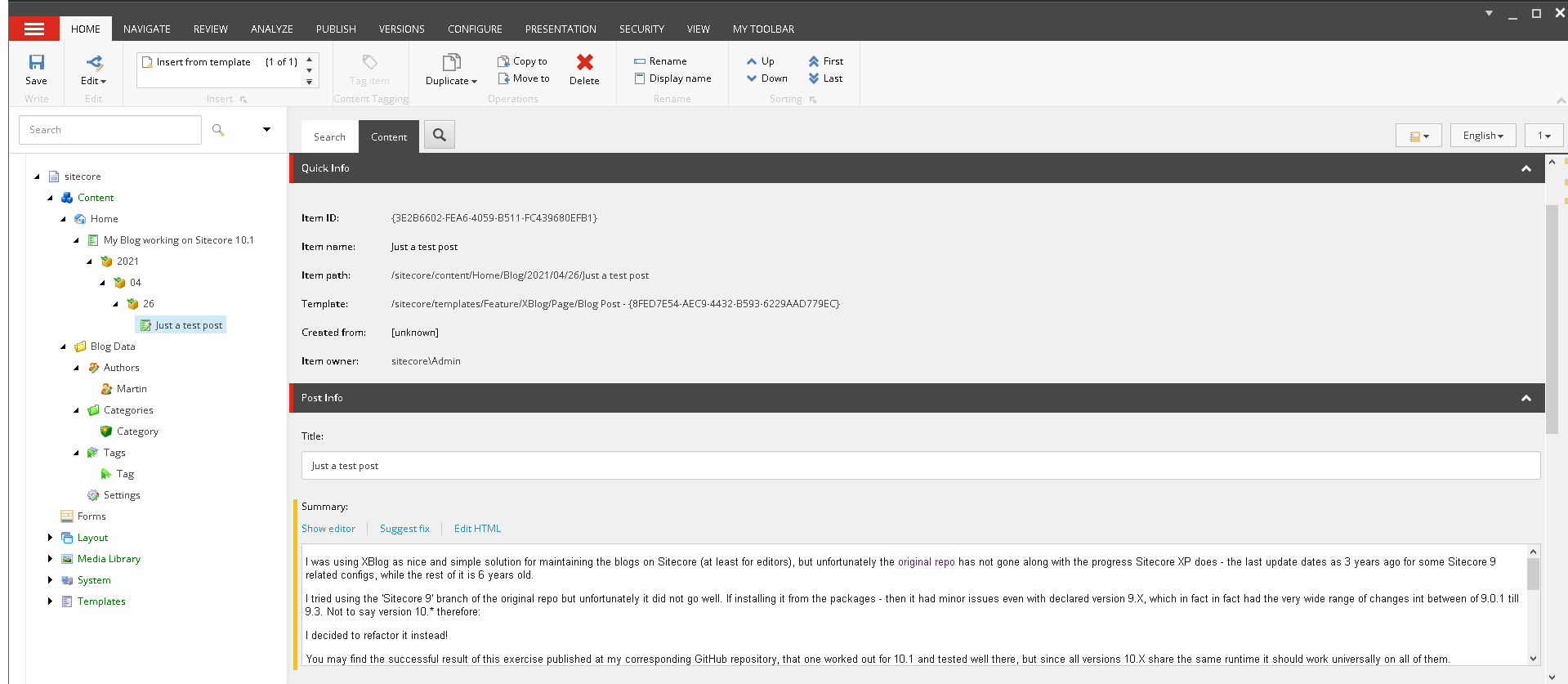This screenshot has height=684, width=1568.
Task: Click the Edit HTML link
Action: [x=477, y=529]
